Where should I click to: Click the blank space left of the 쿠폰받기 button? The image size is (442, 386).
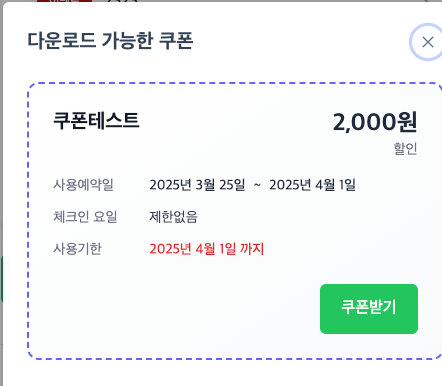pyautogui.click(x=173, y=309)
